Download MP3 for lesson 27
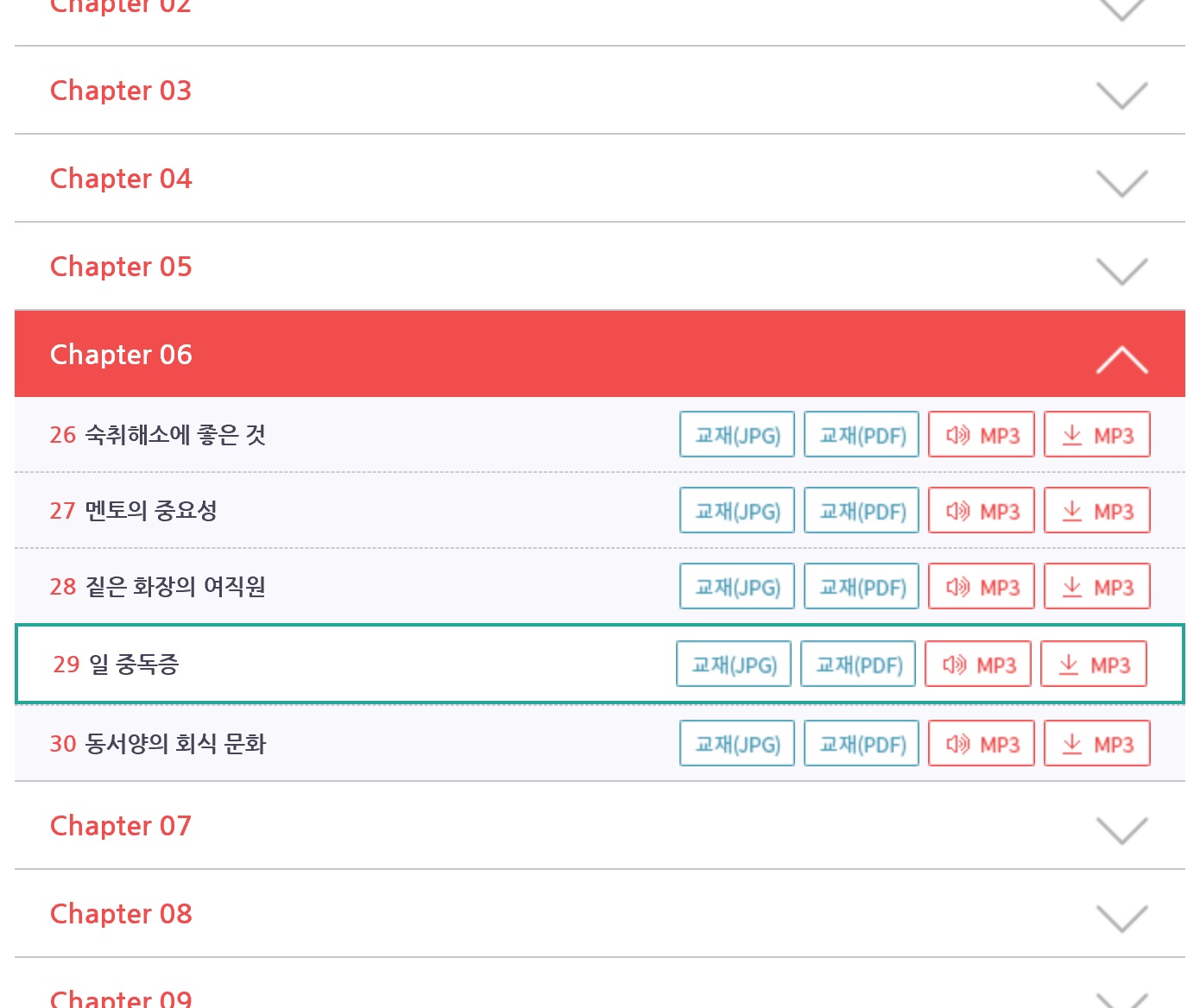This screenshot has width=1200, height=1008. tap(1096, 511)
